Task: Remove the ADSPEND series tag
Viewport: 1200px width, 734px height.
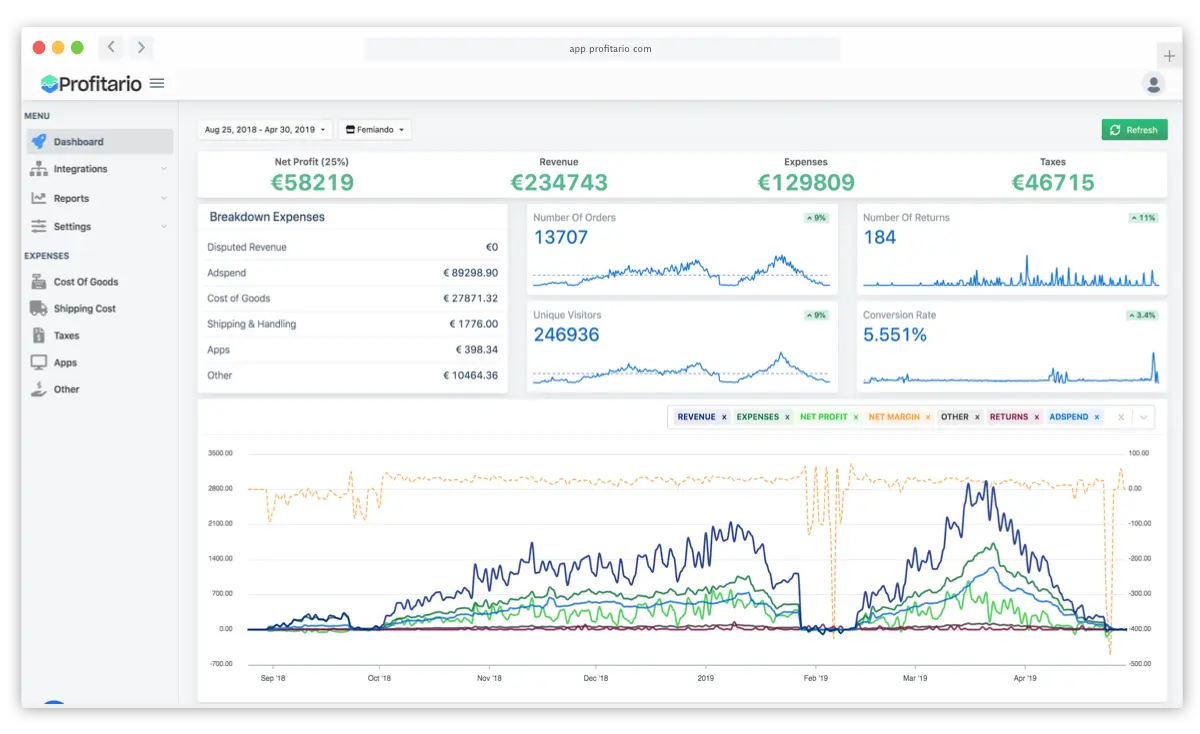Action: 1096,416
